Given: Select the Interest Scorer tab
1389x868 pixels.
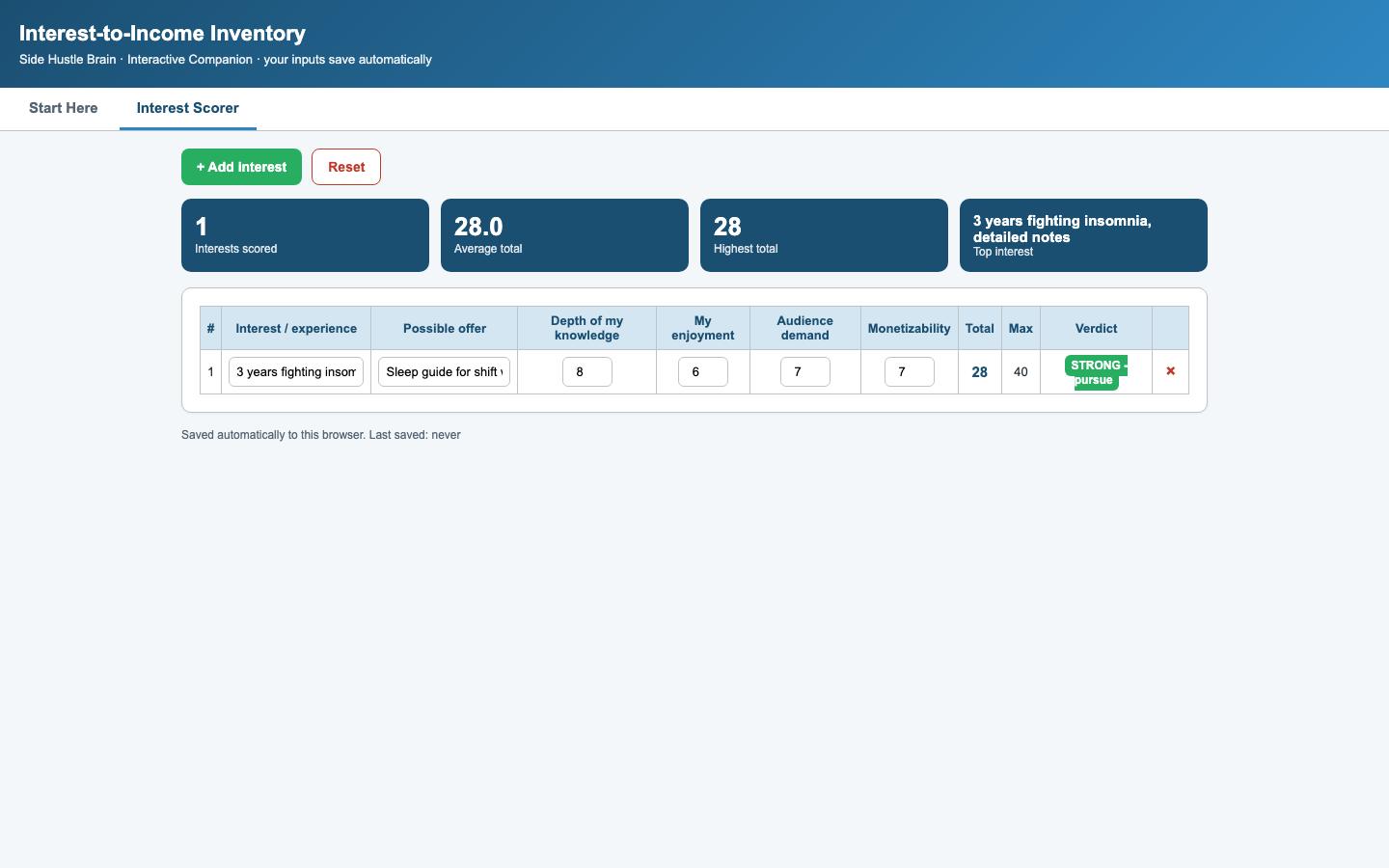Looking at the screenshot, I should pyautogui.click(x=187, y=108).
